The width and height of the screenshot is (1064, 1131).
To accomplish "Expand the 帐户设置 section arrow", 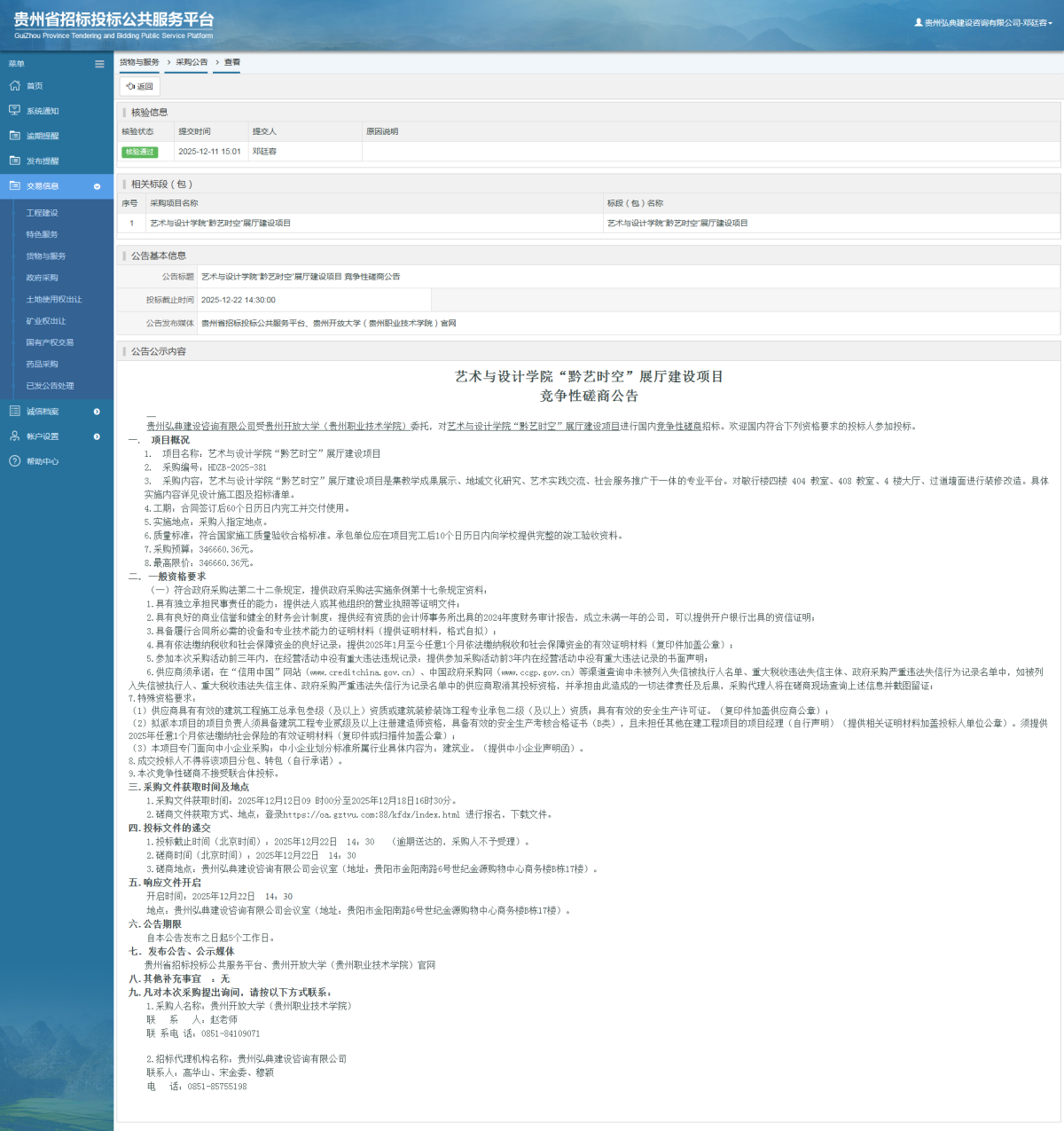I will 98,436.
